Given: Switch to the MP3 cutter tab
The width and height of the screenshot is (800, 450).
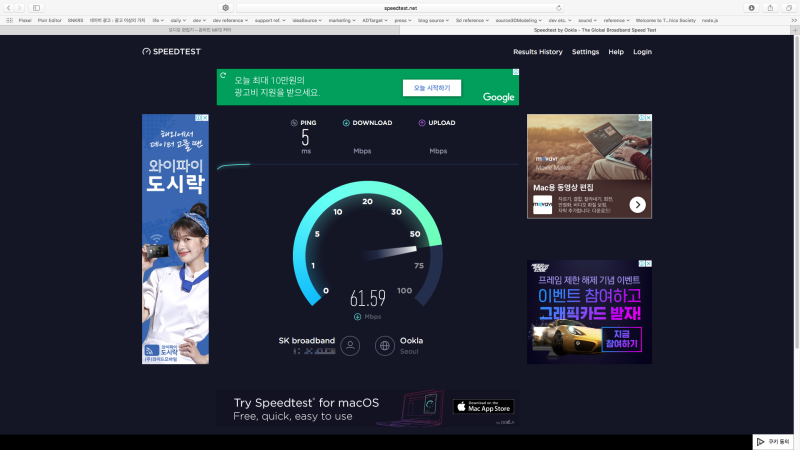Looking at the screenshot, I should pos(199,30).
